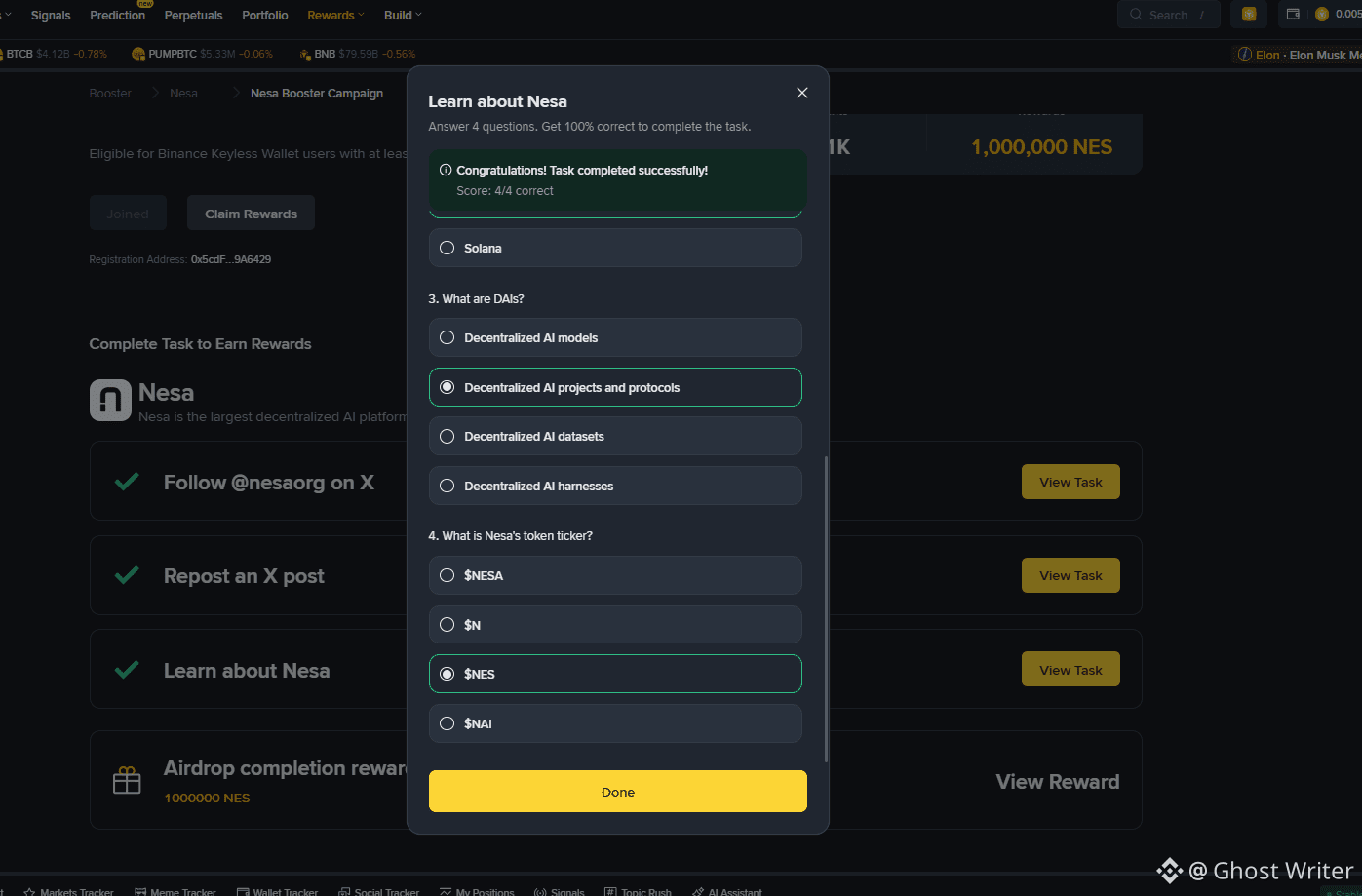Screen dimensions: 1362x896
Task: Focus the Search field in the top bar
Action: pyautogui.click(x=1168, y=15)
